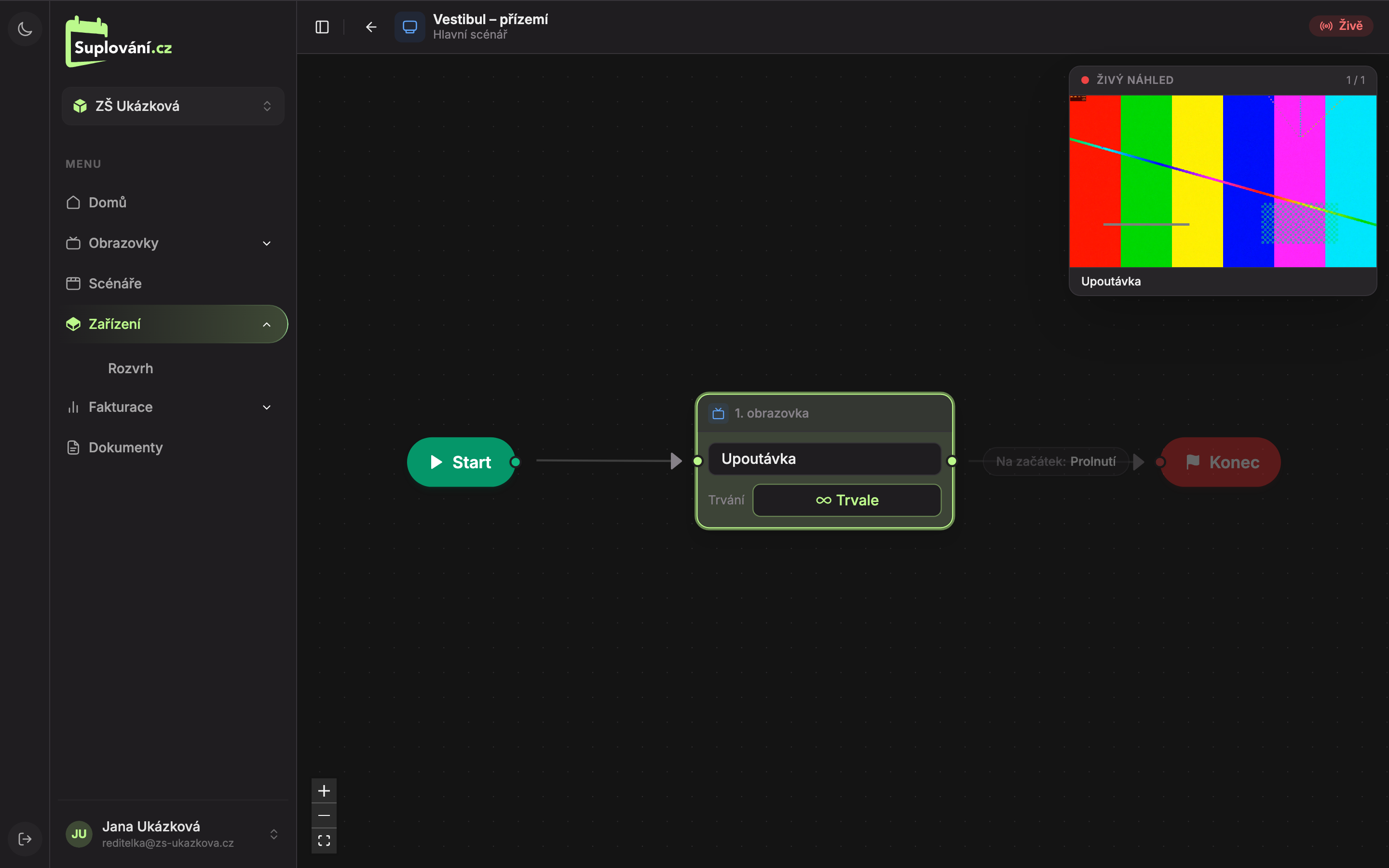Viewport: 1389px width, 868px height.
Task: Go back with the left arrow
Action: pyautogui.click(x=371, y=27)
